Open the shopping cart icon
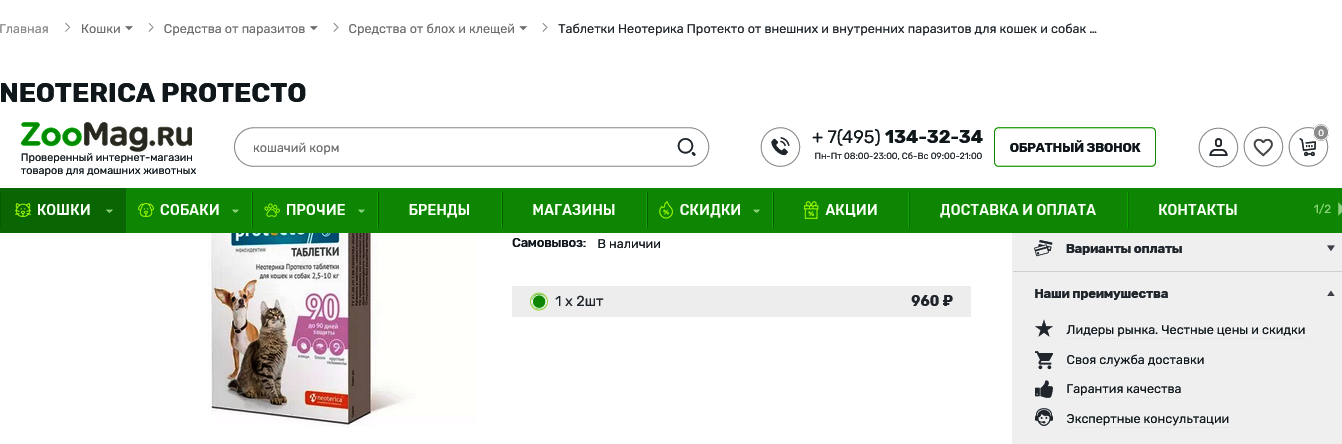Viewport: 1342px width, 444px height. click(1308, 147)
